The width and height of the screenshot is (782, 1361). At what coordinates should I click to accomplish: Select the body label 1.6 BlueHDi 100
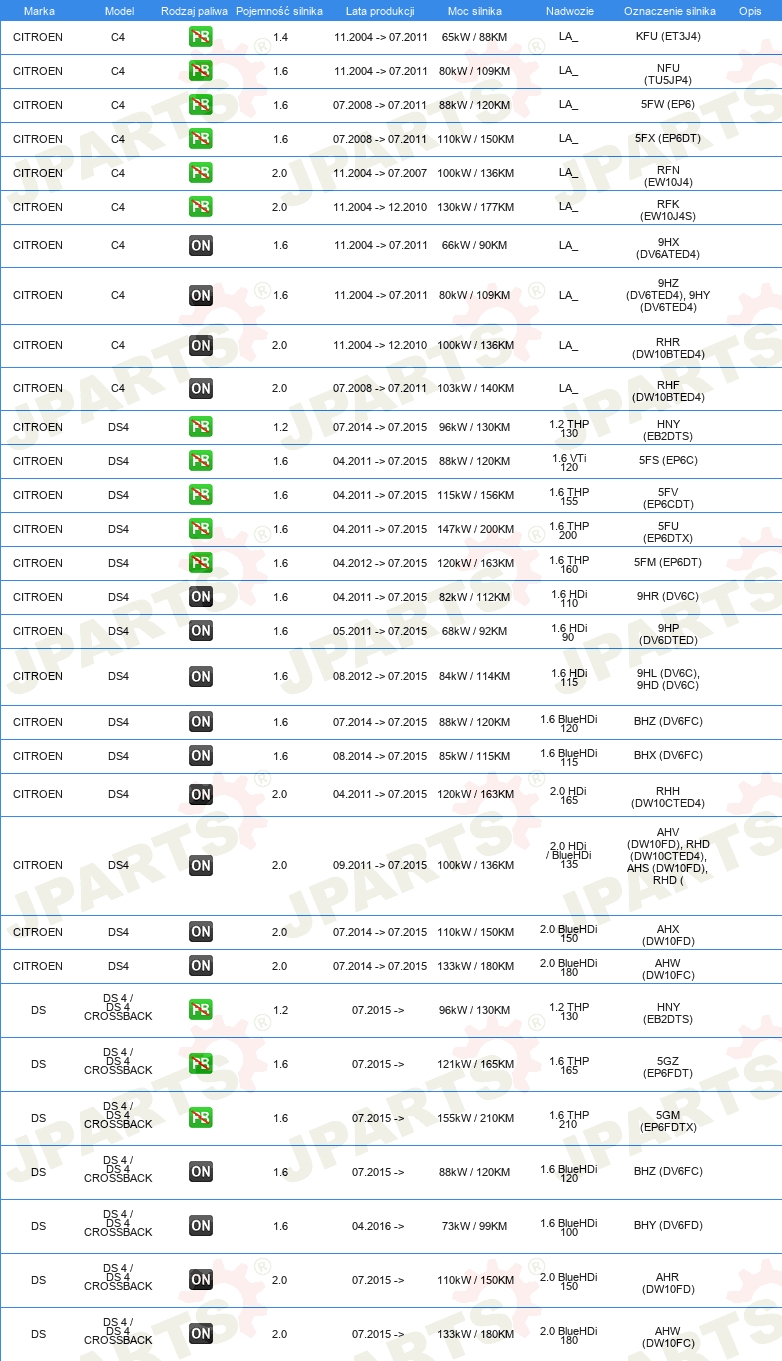coord(569,1226)
